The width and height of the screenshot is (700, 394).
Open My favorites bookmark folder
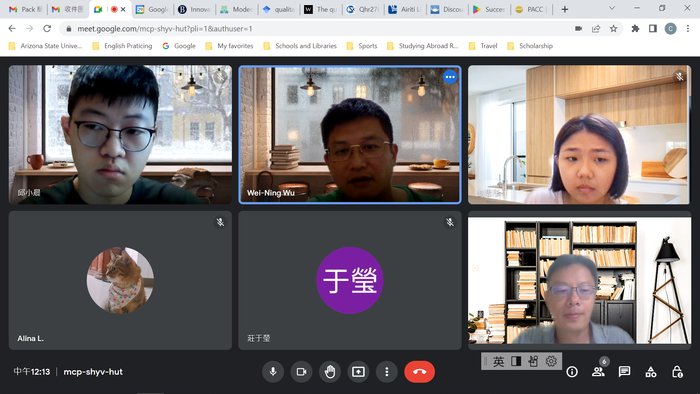point(229,46)
